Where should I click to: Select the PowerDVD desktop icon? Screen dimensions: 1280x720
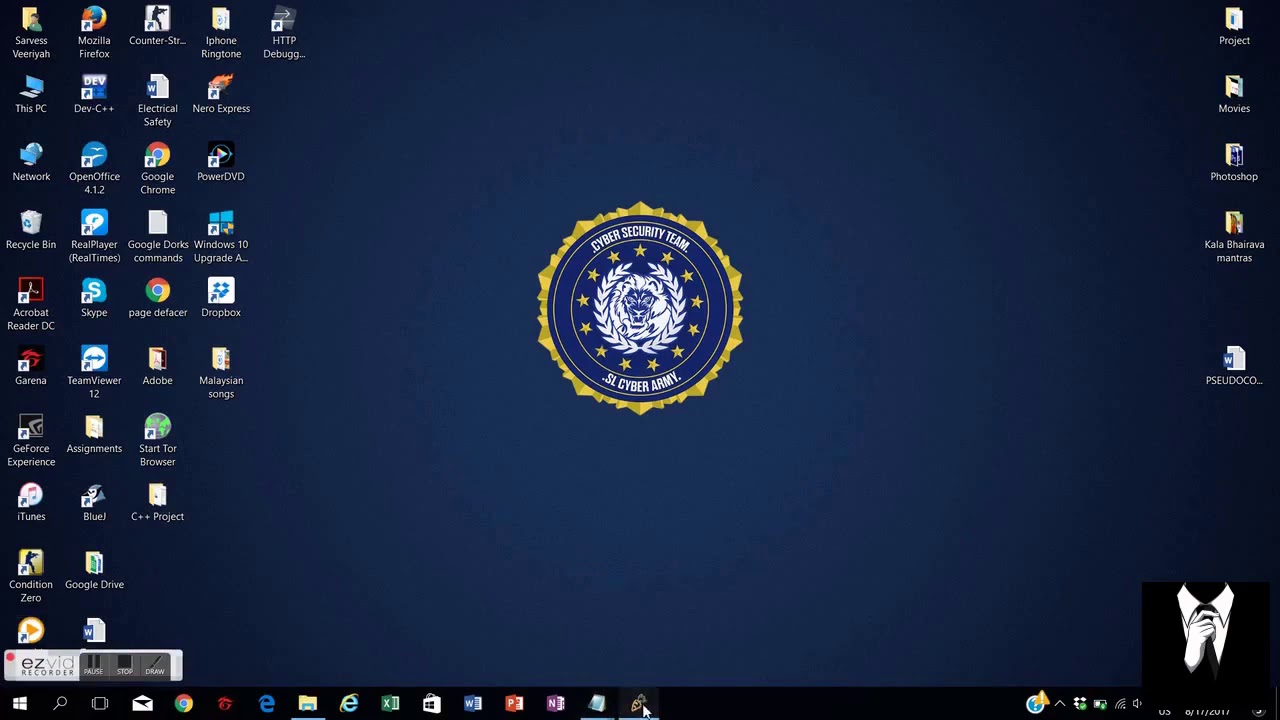tap(221, 162)
